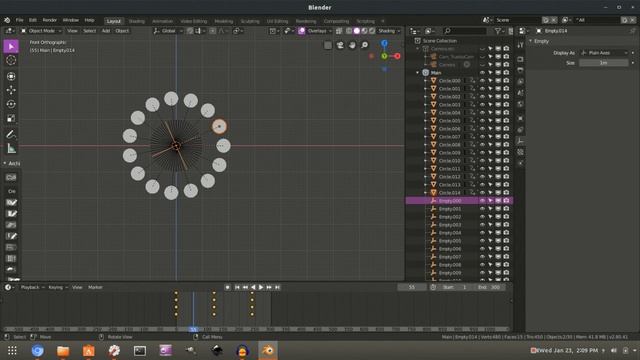The image size is (640, 360).
Task: Open Display As Plain Axes dropdown
Action: 604,53
